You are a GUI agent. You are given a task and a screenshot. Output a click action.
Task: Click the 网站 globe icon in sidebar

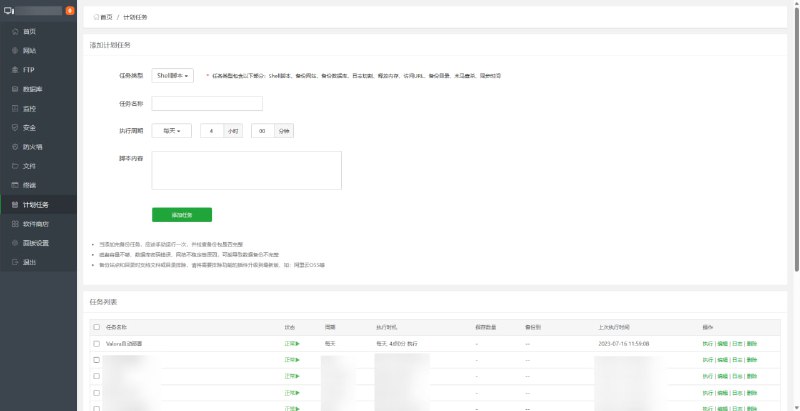[14, 50]
